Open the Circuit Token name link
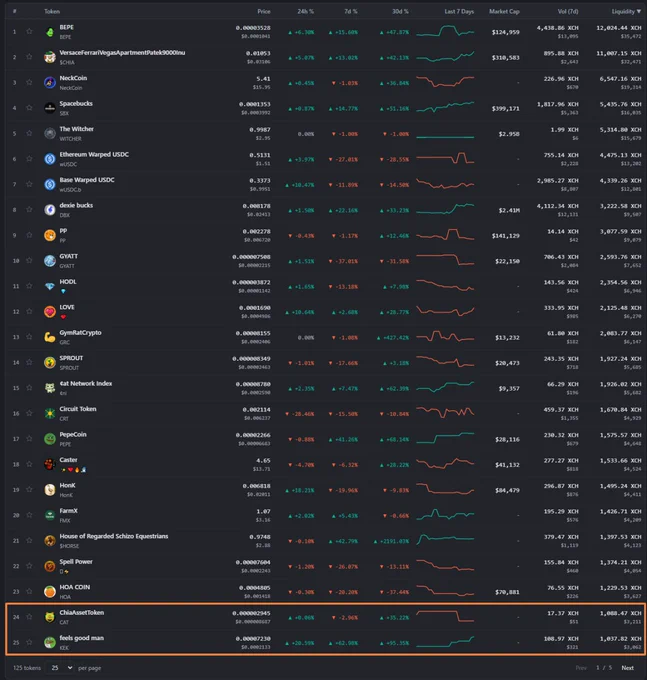This screenshot has height=680, width=647. (78, 409)
